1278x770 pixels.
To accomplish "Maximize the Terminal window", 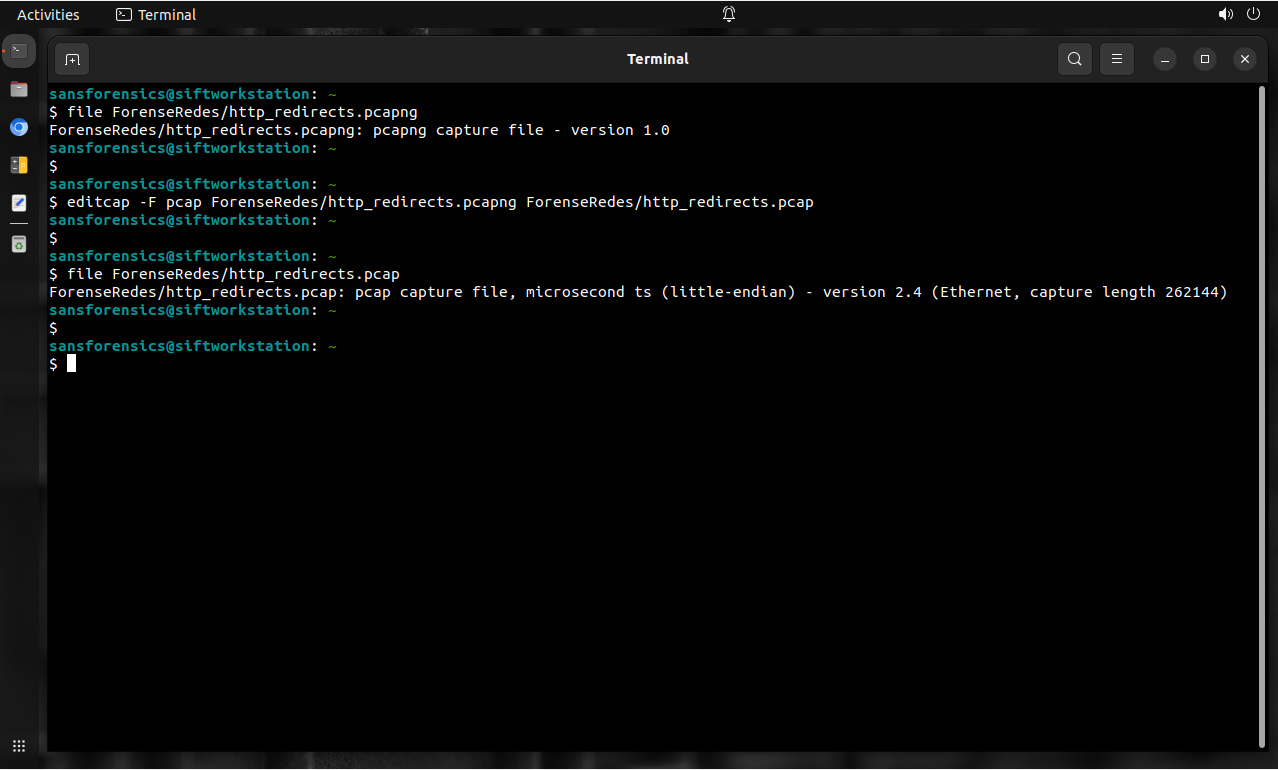I will [x=1204, y=58].
